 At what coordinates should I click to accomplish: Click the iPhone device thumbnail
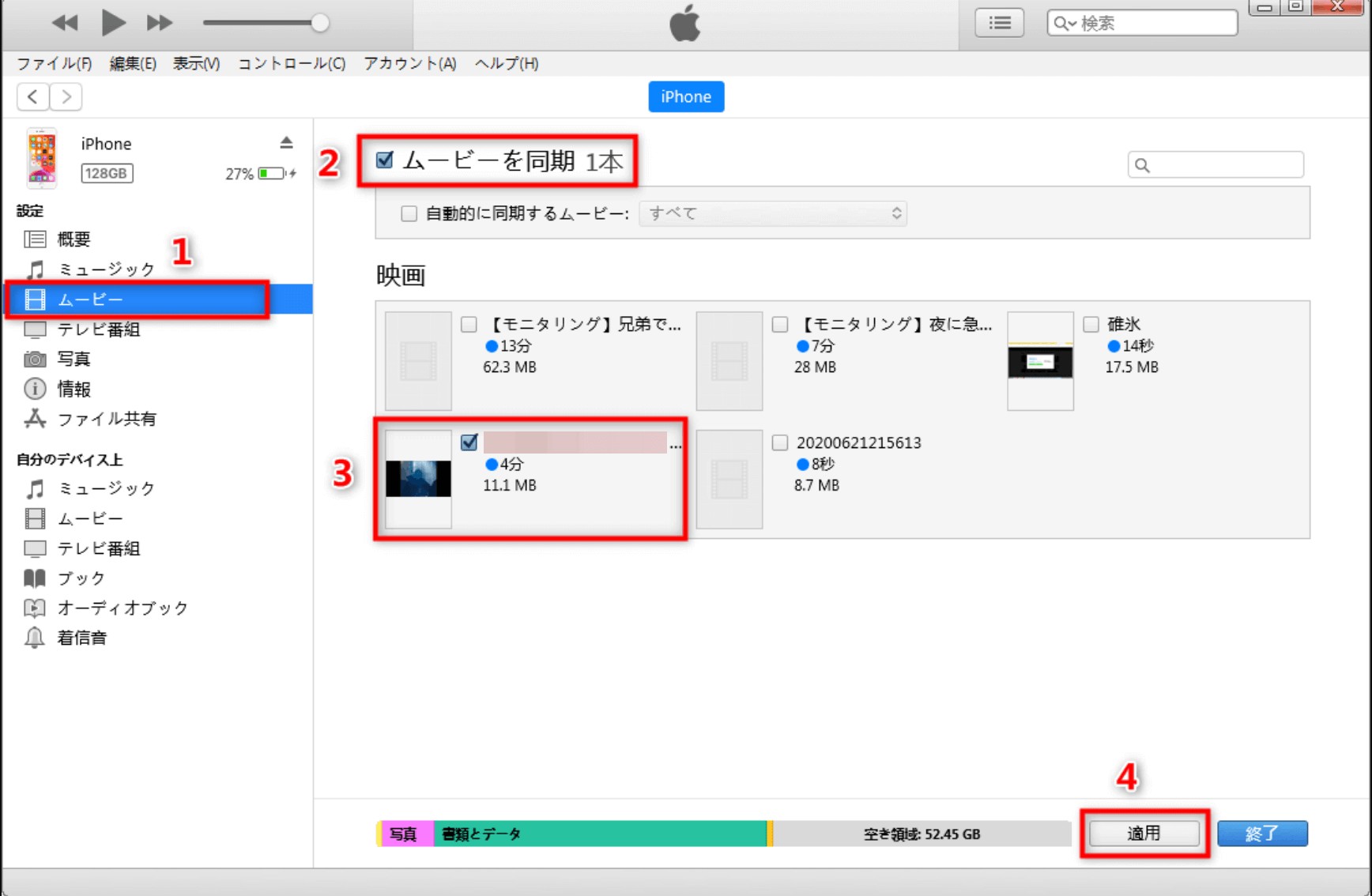(42, 158)
